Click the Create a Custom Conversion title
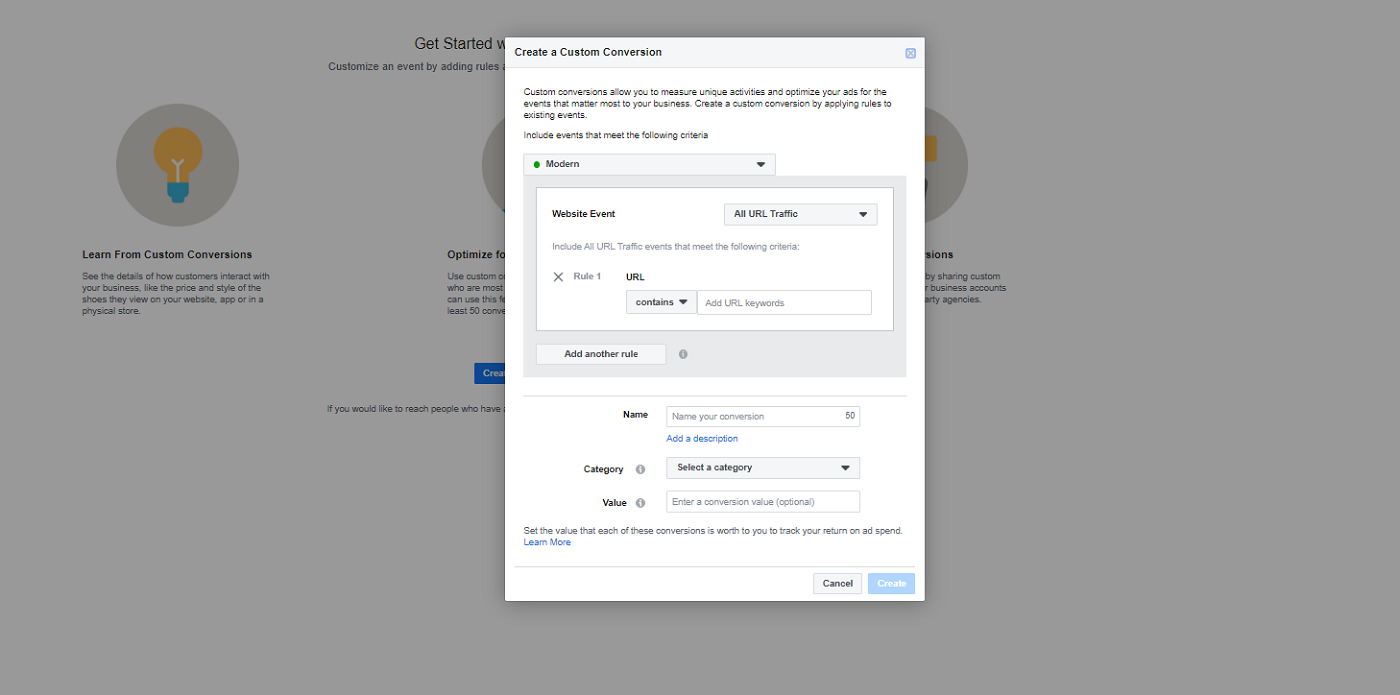Viewport: 1400px width, 695px height. pos(588,52)
